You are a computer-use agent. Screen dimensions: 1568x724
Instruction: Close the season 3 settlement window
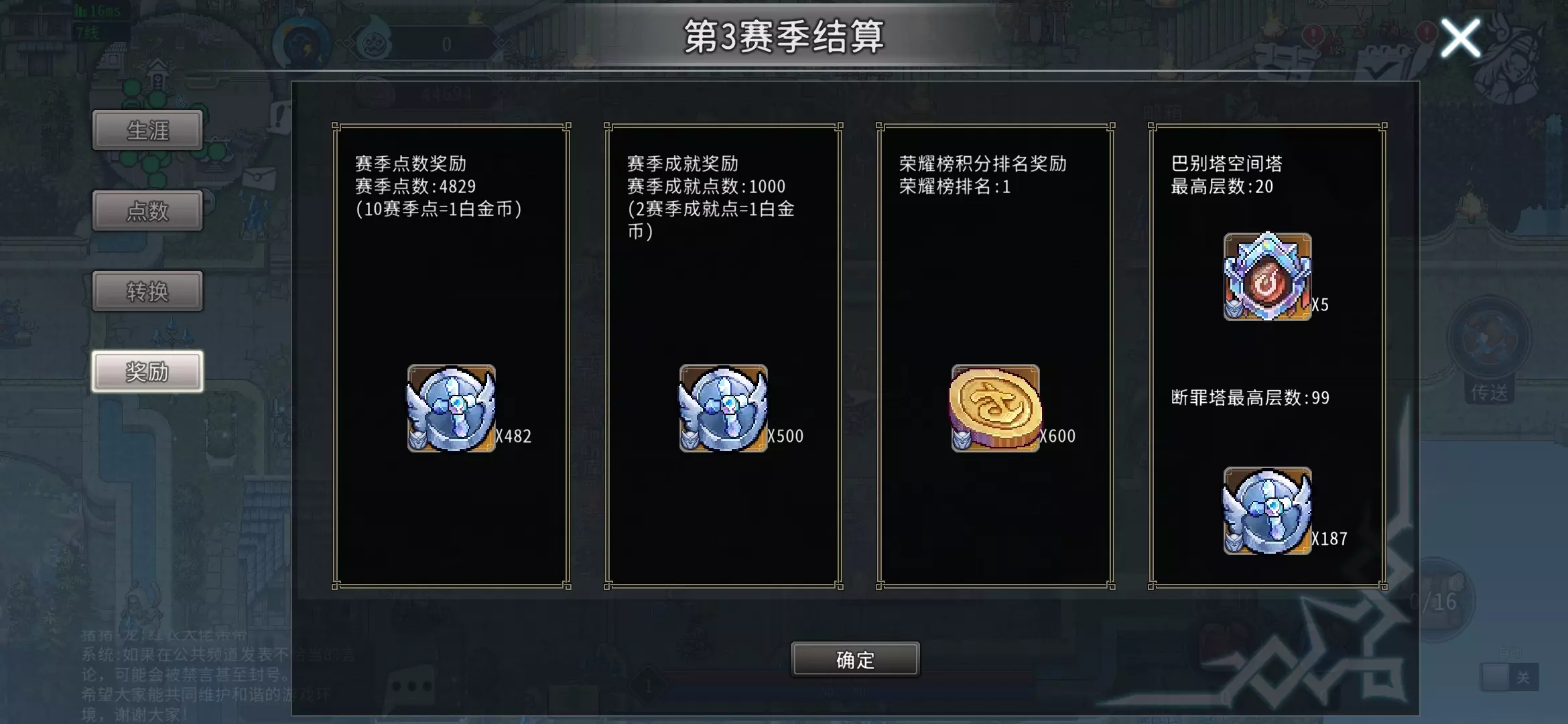[1460, 38]
